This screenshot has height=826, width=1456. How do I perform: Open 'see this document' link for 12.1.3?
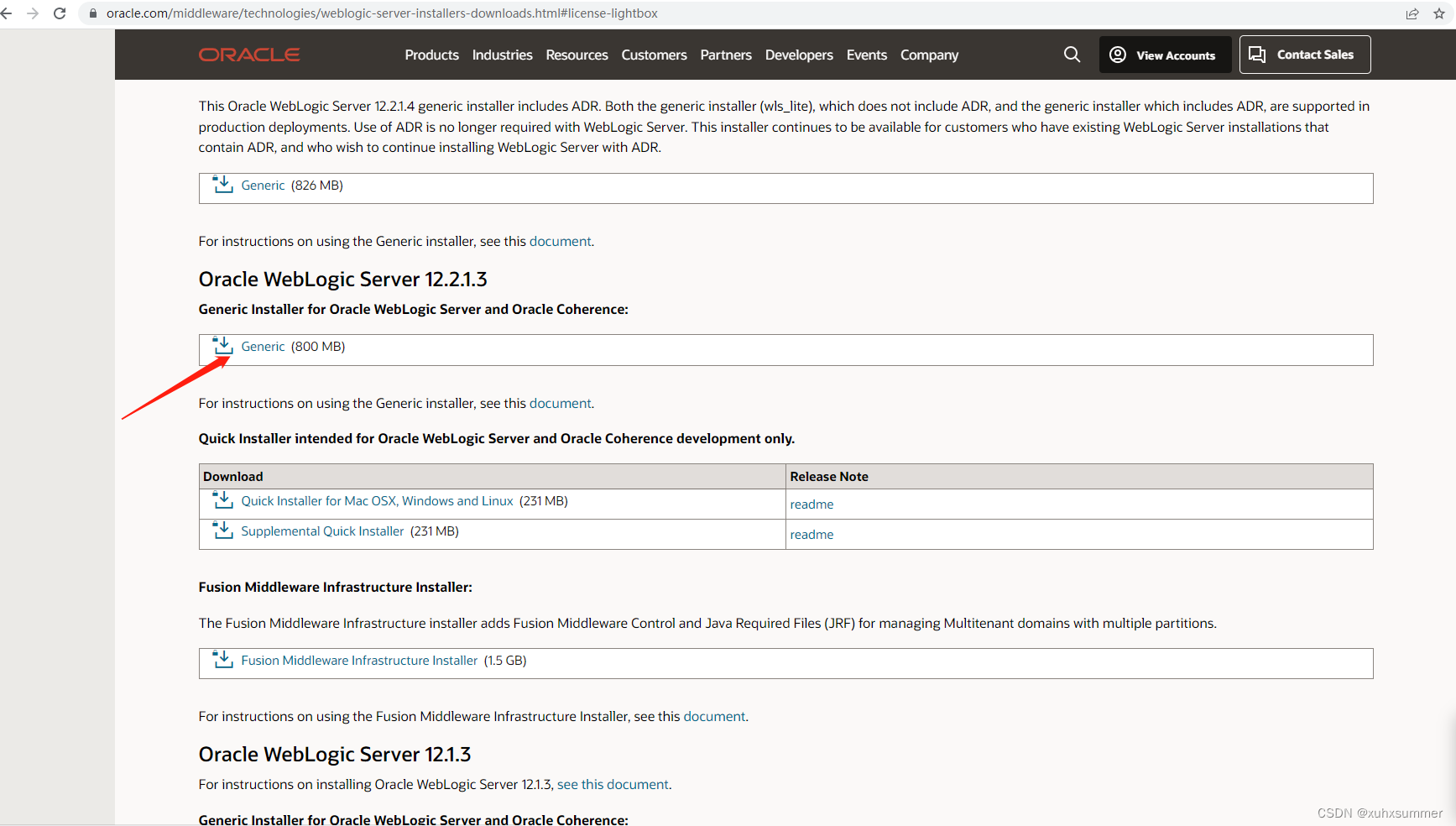(x=613, y=784)
